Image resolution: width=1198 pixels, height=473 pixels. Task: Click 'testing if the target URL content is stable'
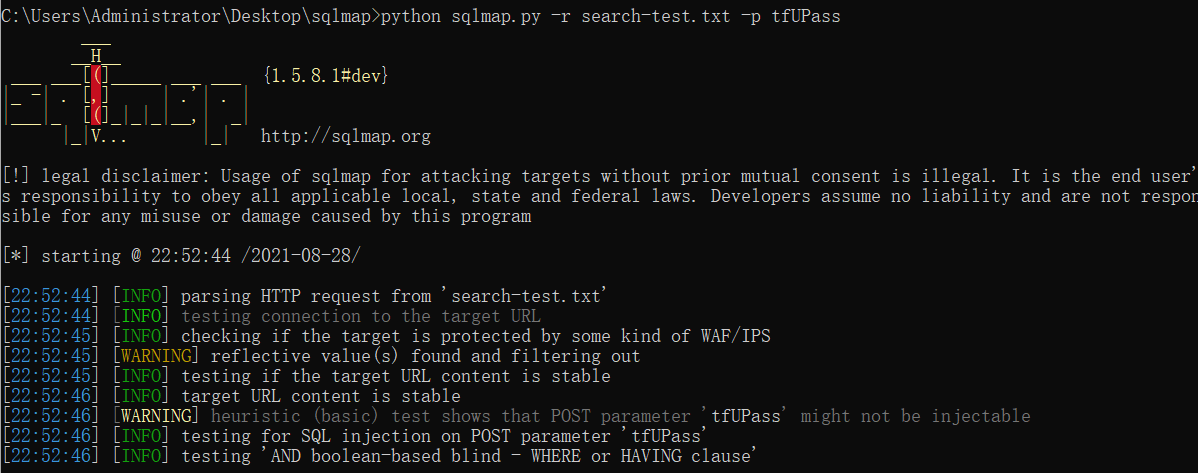click(395, 376)
